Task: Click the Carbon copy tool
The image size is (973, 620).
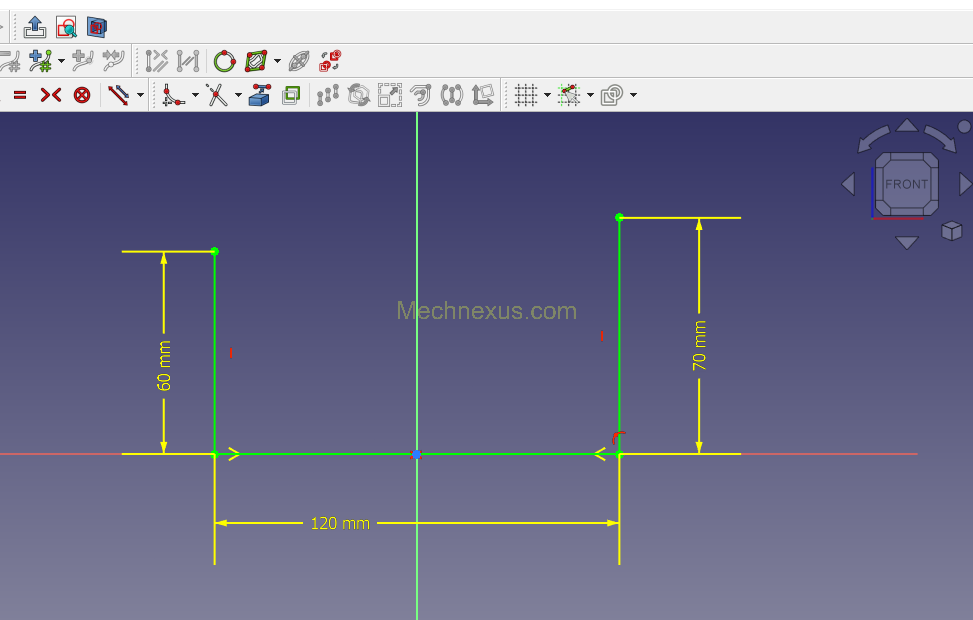Action: coord(291,95)
